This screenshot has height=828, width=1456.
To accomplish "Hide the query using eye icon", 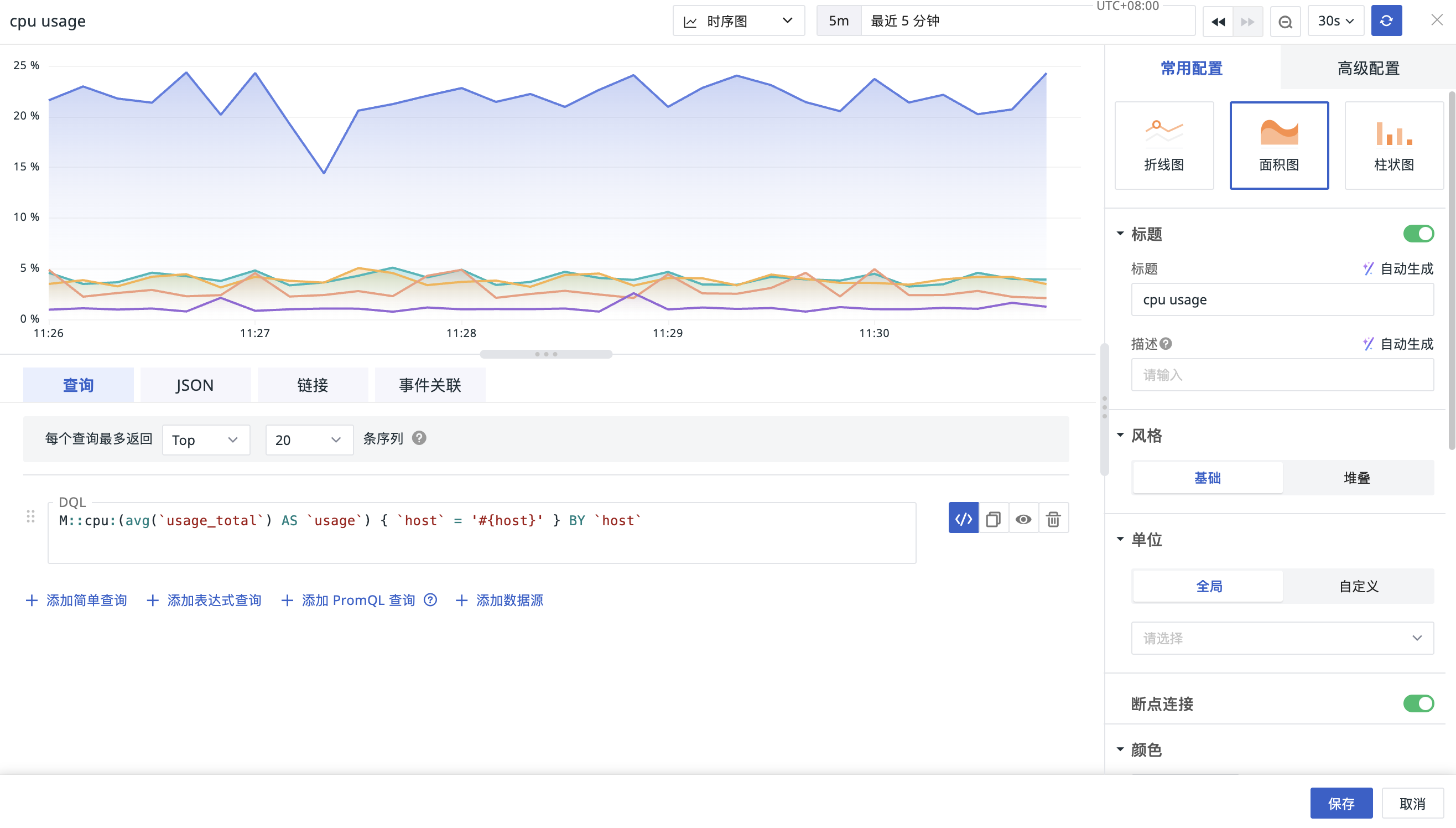I will click(x=1023, y=519).
